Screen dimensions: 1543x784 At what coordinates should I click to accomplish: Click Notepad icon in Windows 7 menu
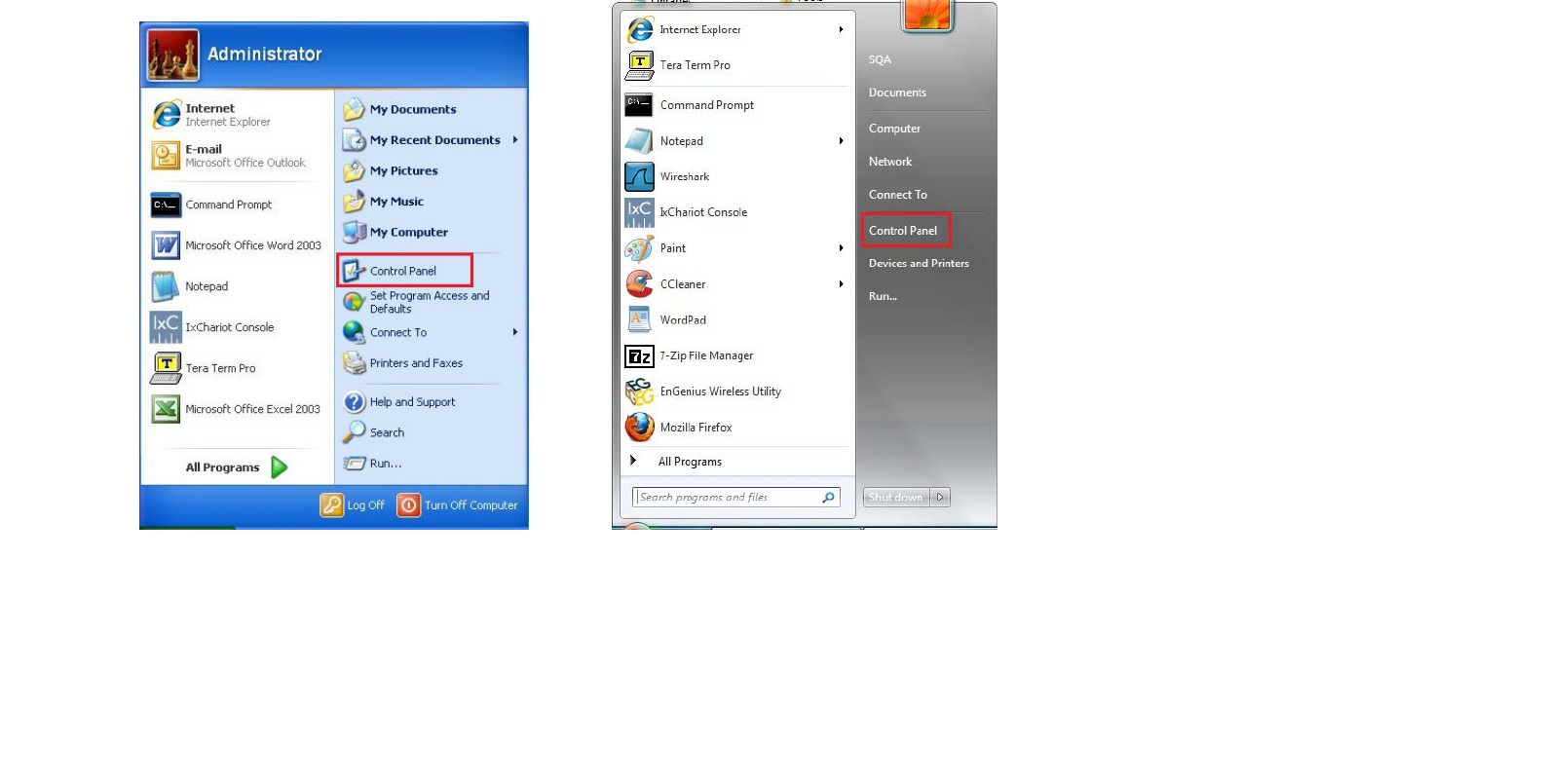pos(639,141)
